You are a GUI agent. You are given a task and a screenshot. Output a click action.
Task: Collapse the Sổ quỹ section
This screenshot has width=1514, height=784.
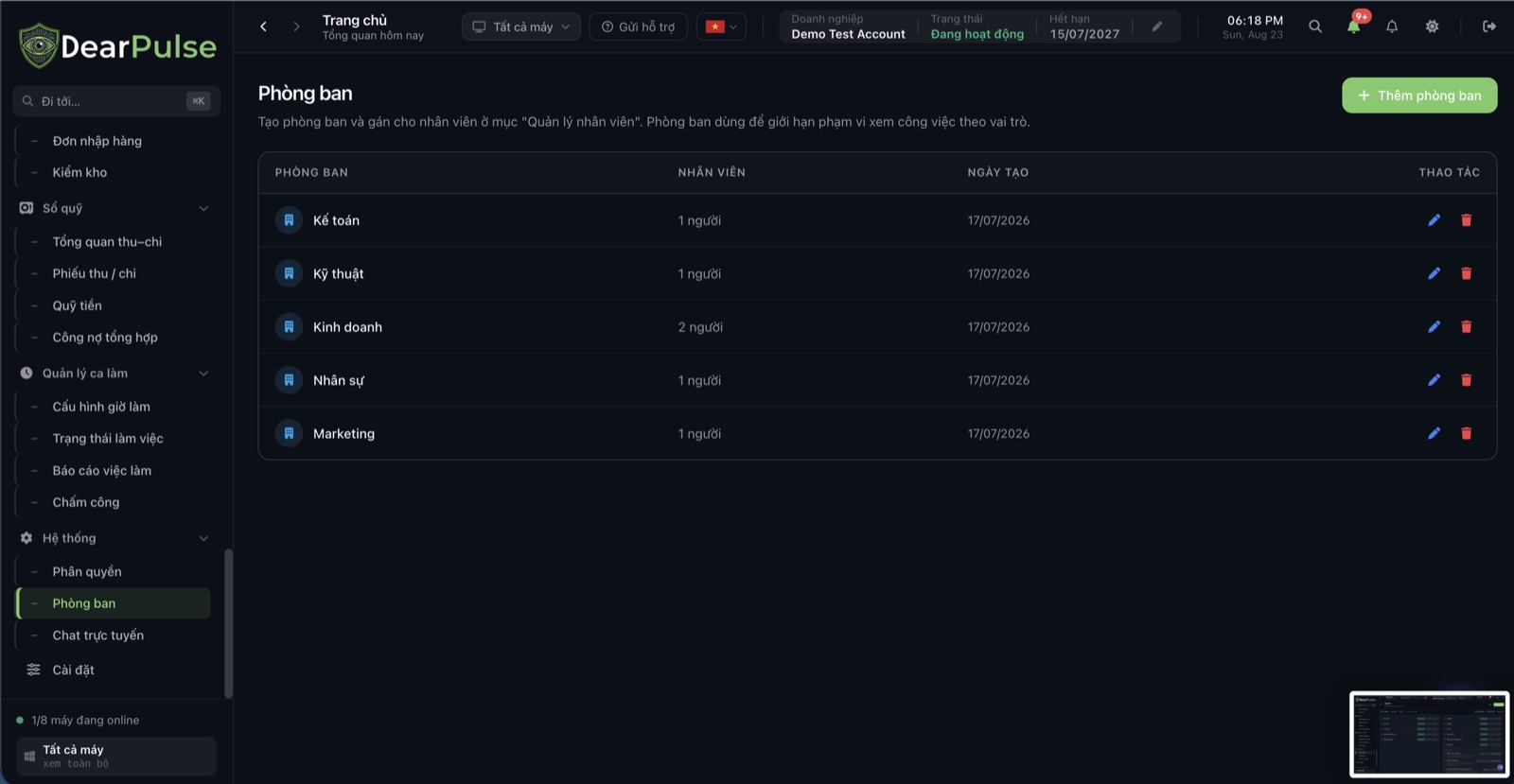tap(203, 208)
